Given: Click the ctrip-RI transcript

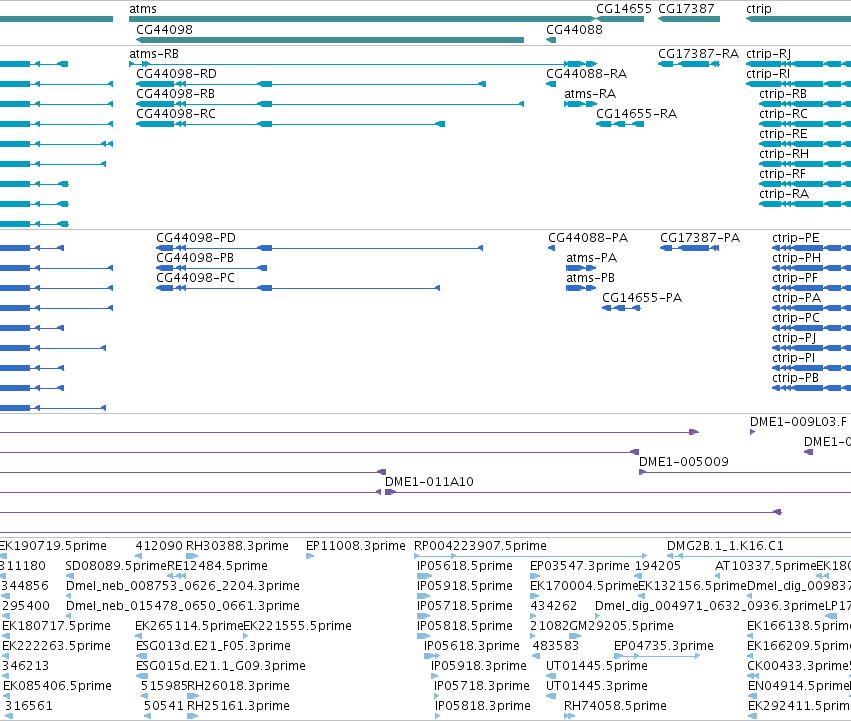Looking at the screenshot, I should pyautogui.click(x=798, y=84).
